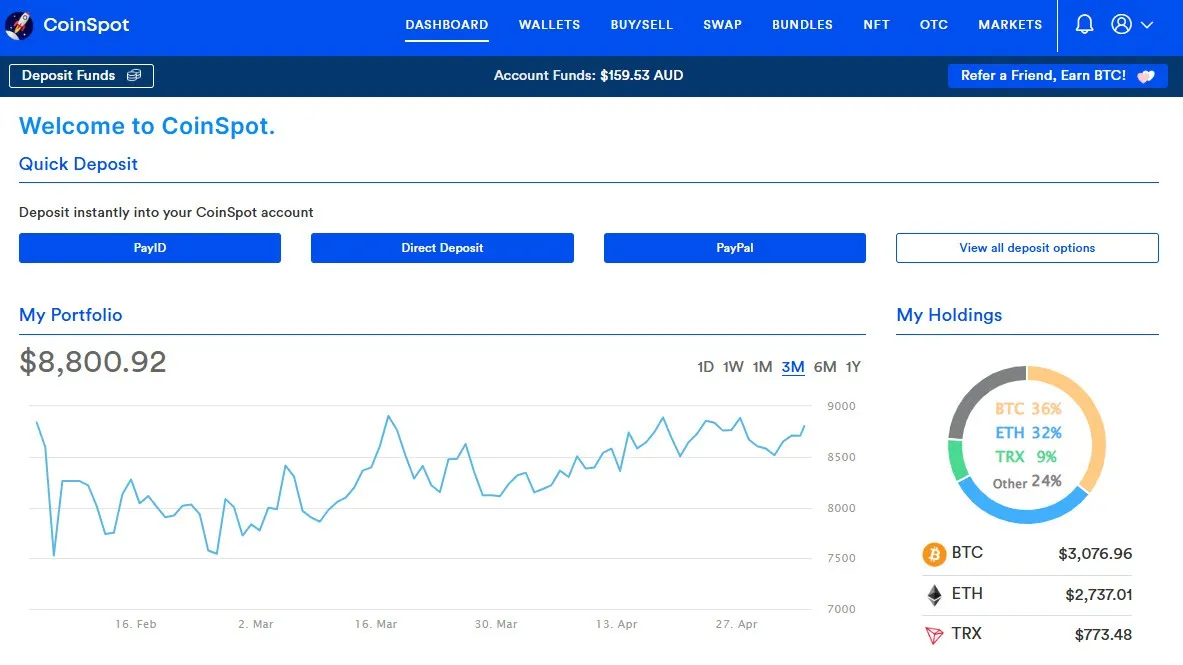Deposit using PayID

[149, 248]
